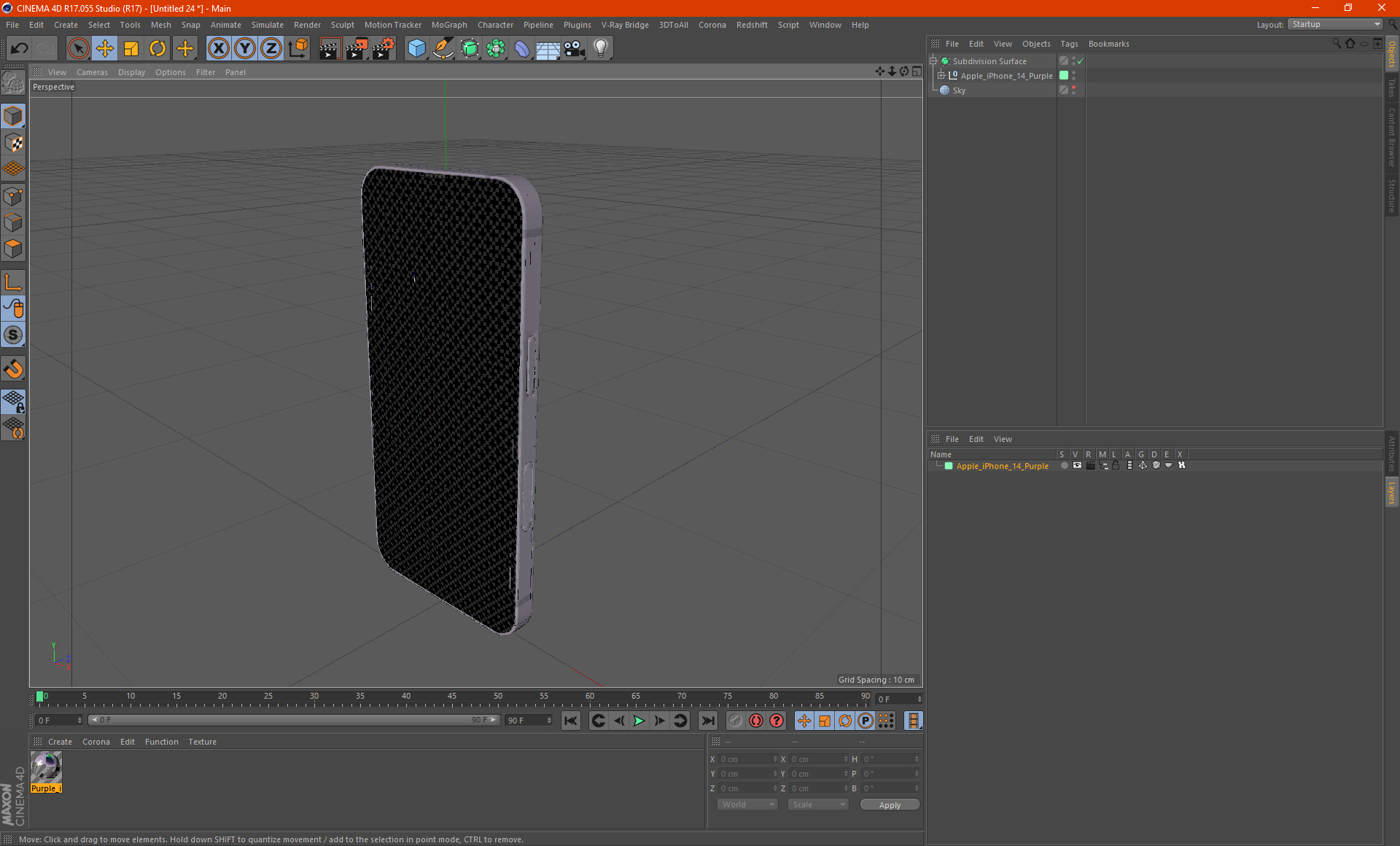Open the viewport Cameras menu
The height and width of the screenshot is (846, 1400).
tap(92, 72)
